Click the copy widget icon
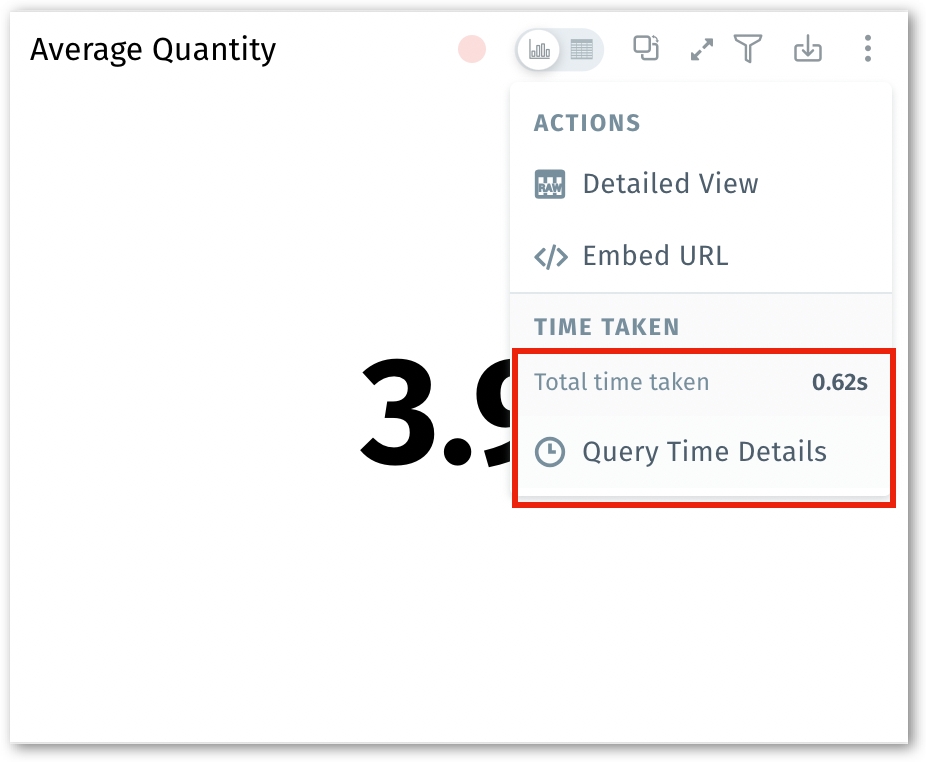The width and height of the screenshot is (926, 762). point(647,48)
